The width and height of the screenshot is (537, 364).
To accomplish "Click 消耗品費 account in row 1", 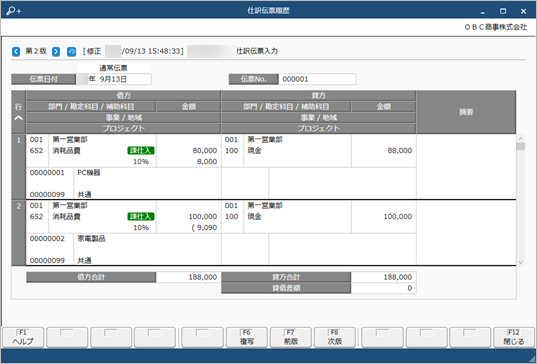I will coord(66,151).
